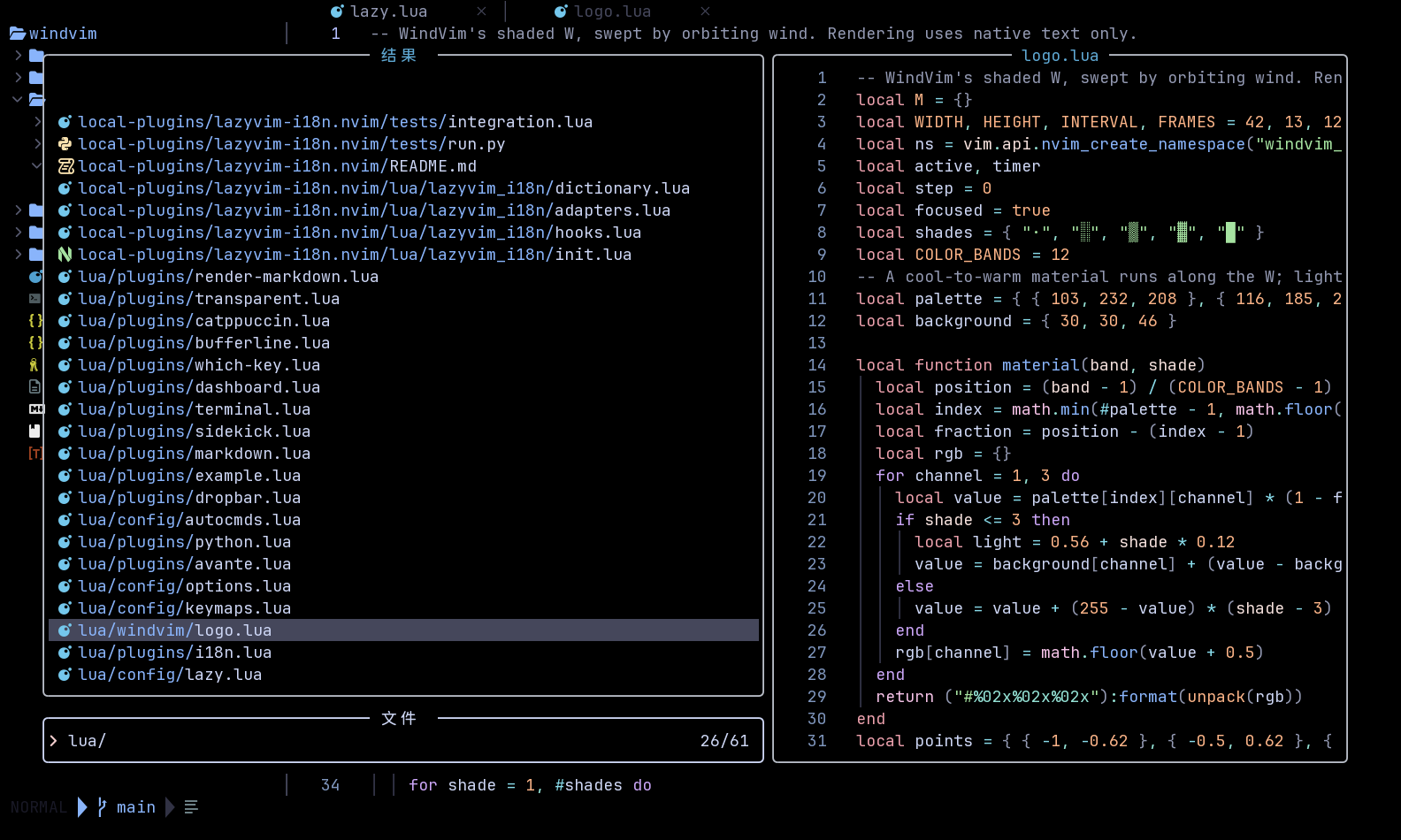Switch to the lazy.lua tab

pos(388,11)
